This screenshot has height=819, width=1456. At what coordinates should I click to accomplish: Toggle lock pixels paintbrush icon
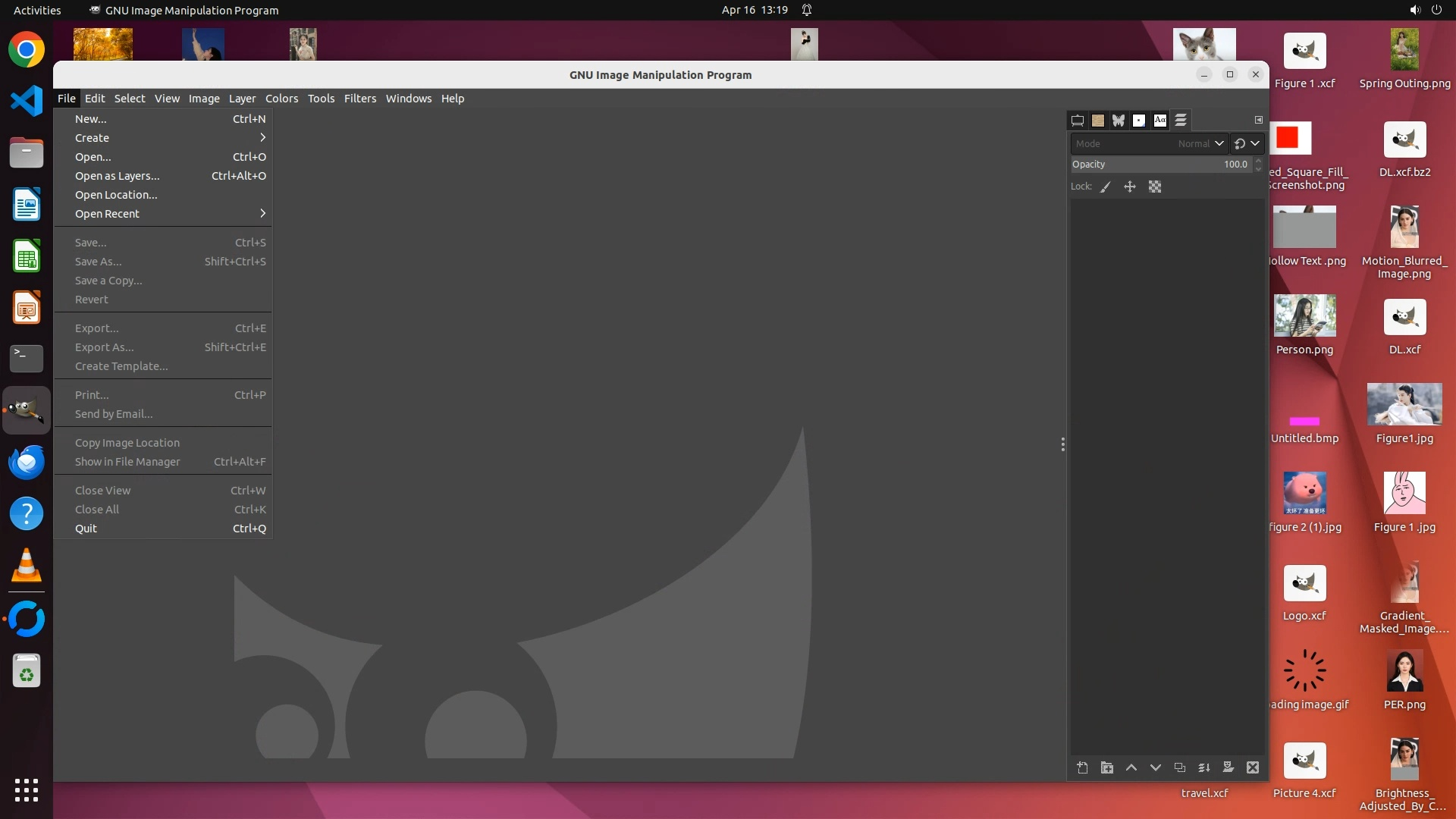[x=1106, y=187]
